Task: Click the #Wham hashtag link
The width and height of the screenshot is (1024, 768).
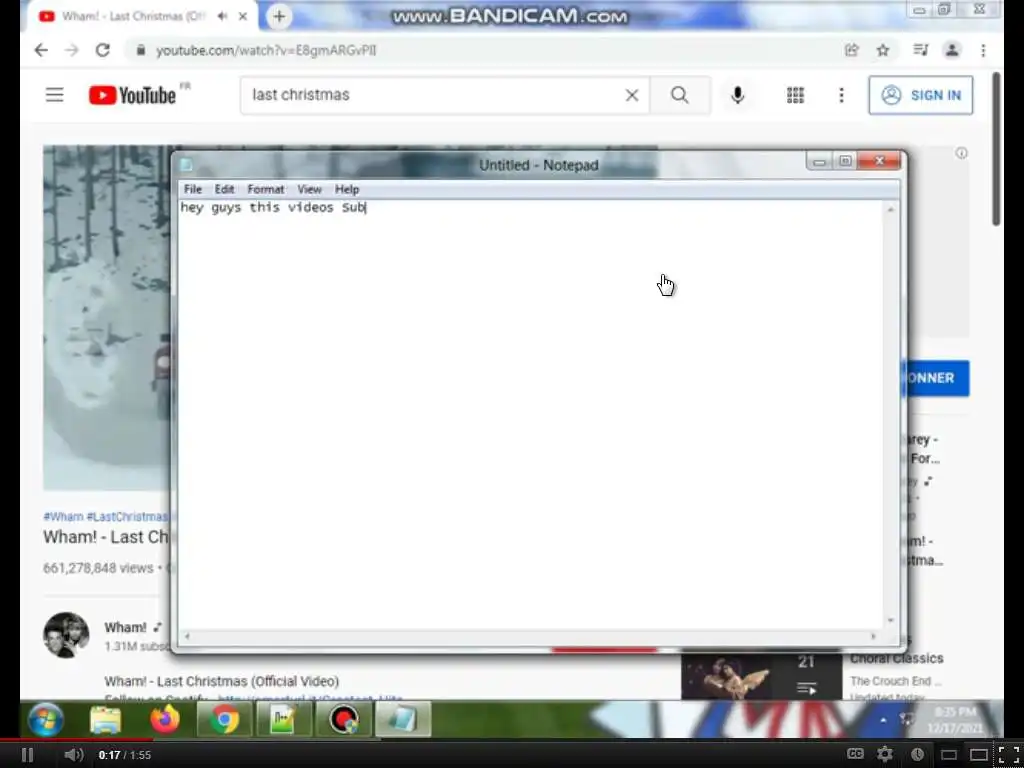Action: (63, 517)
